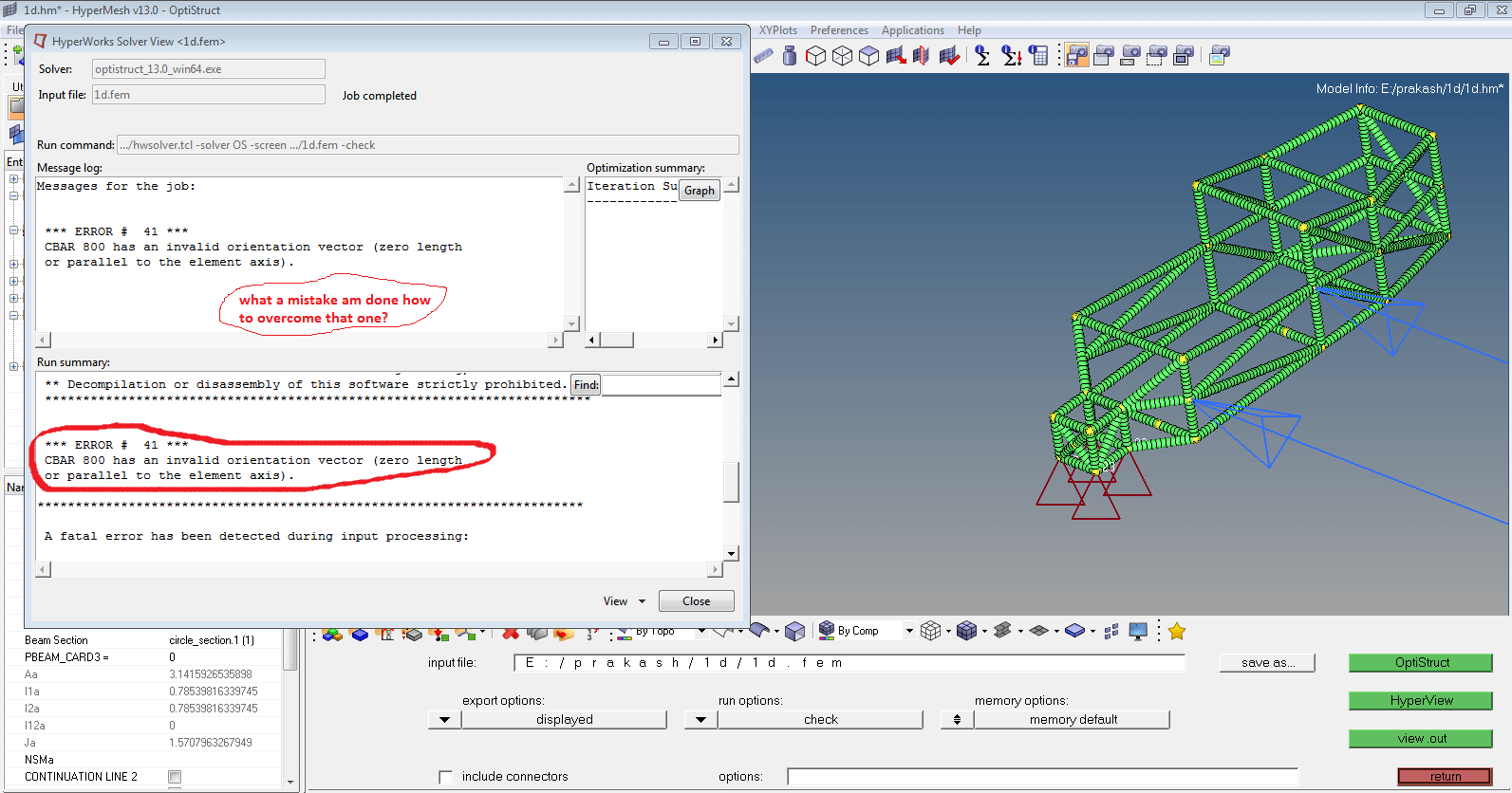Click the yellow star favorites icon
This screenshot has height=793, width=1512.
click(x=1177, y=631)
